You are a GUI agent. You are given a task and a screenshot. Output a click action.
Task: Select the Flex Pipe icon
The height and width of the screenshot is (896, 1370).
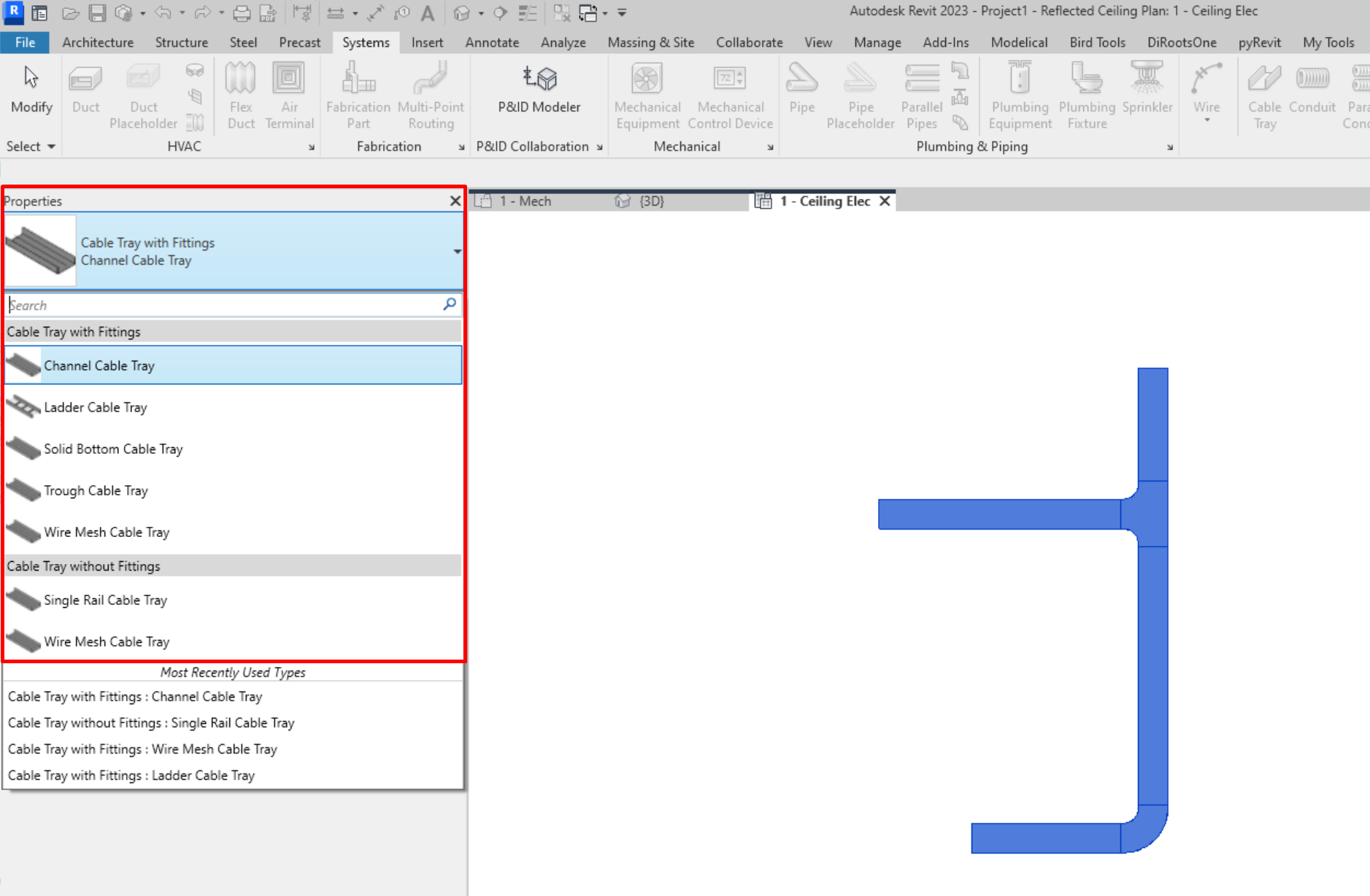pos(960,122)
